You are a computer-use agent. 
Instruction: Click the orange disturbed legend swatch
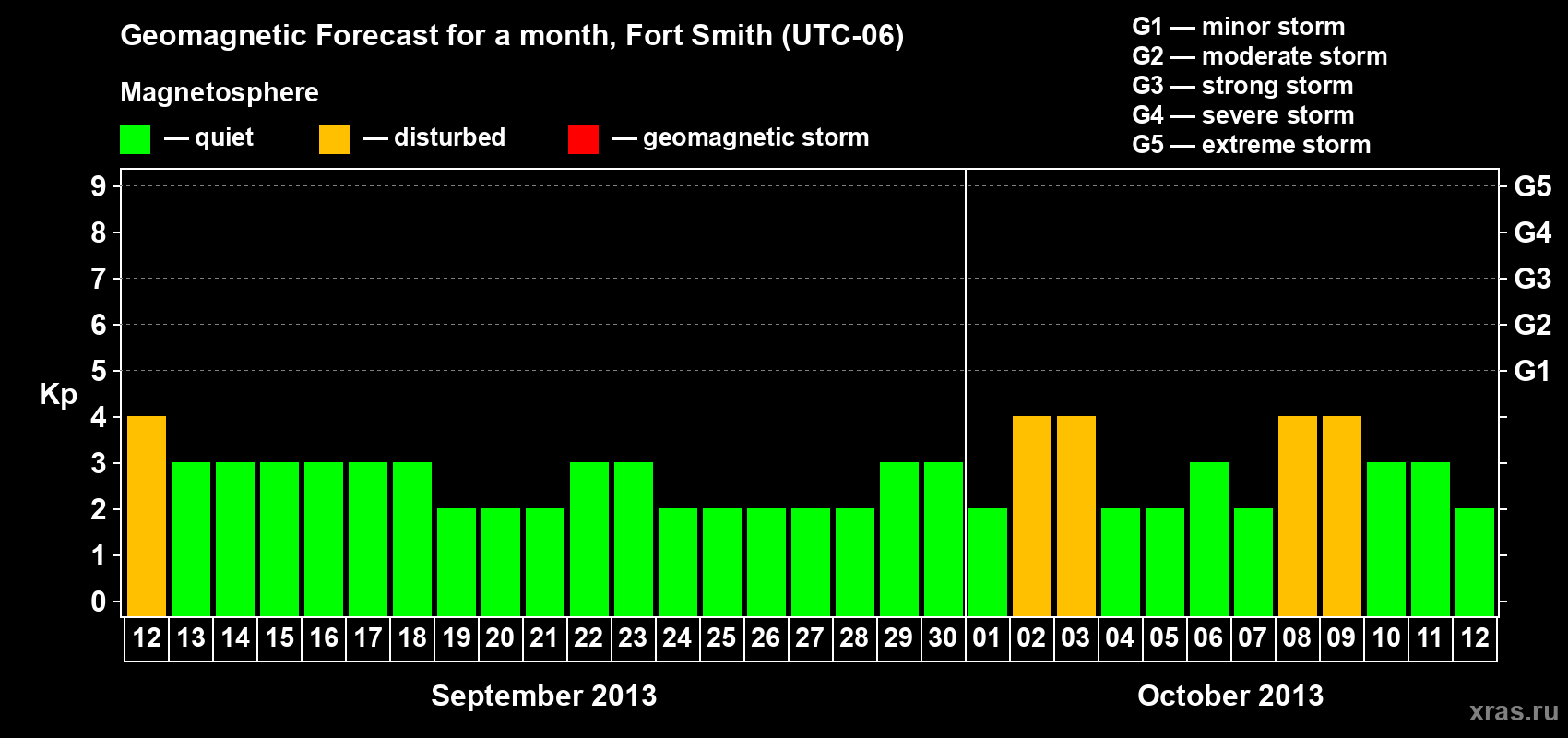tap(334, 139)
